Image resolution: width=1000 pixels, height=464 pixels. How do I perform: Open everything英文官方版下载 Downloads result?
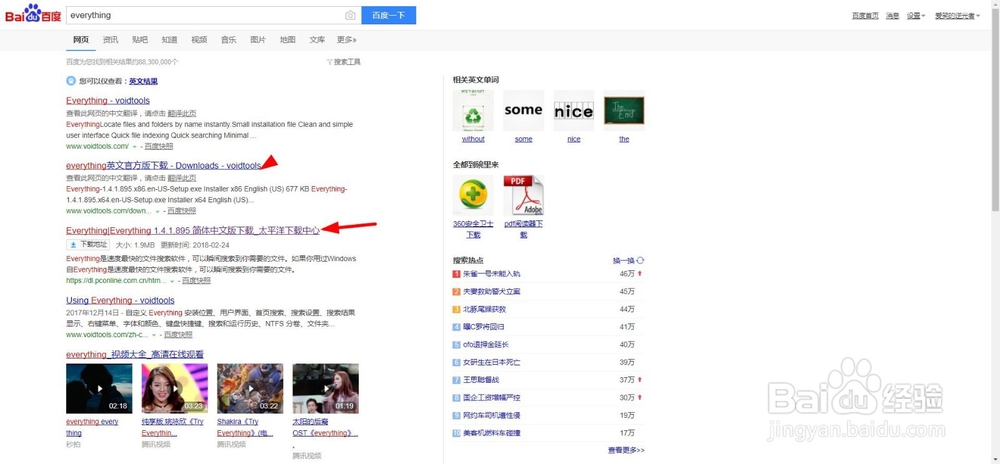(163, 166)
